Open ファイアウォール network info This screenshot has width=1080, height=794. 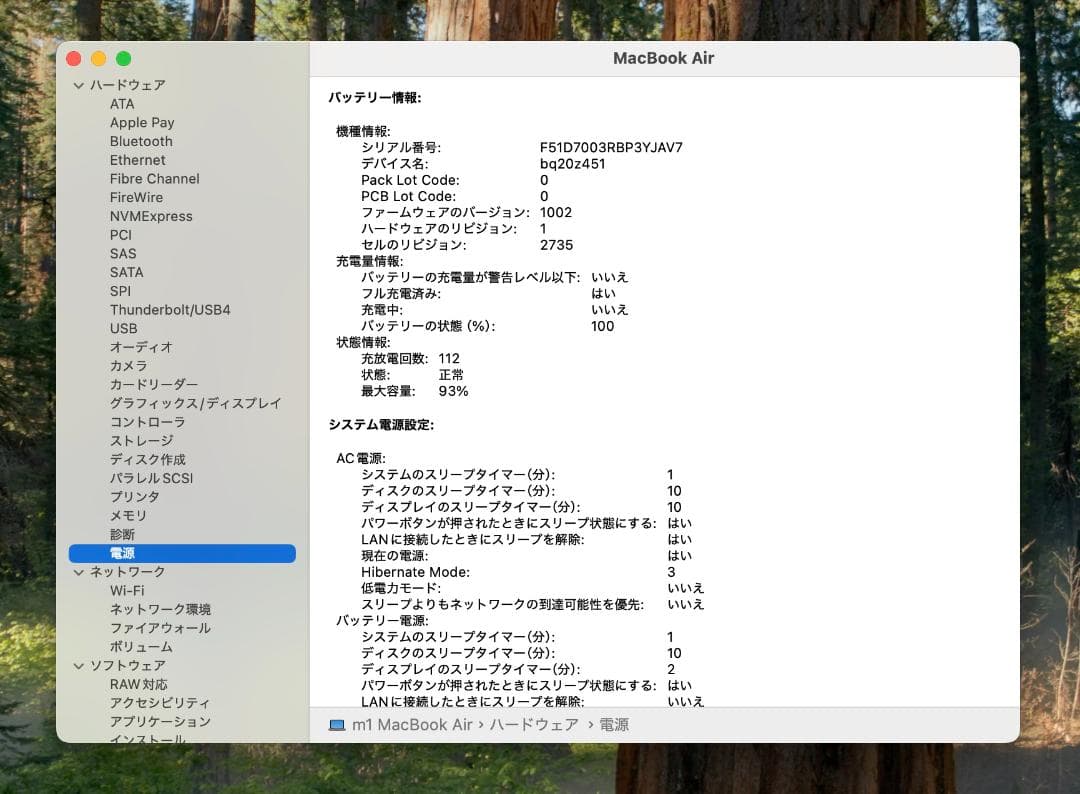tap(160, 628)
